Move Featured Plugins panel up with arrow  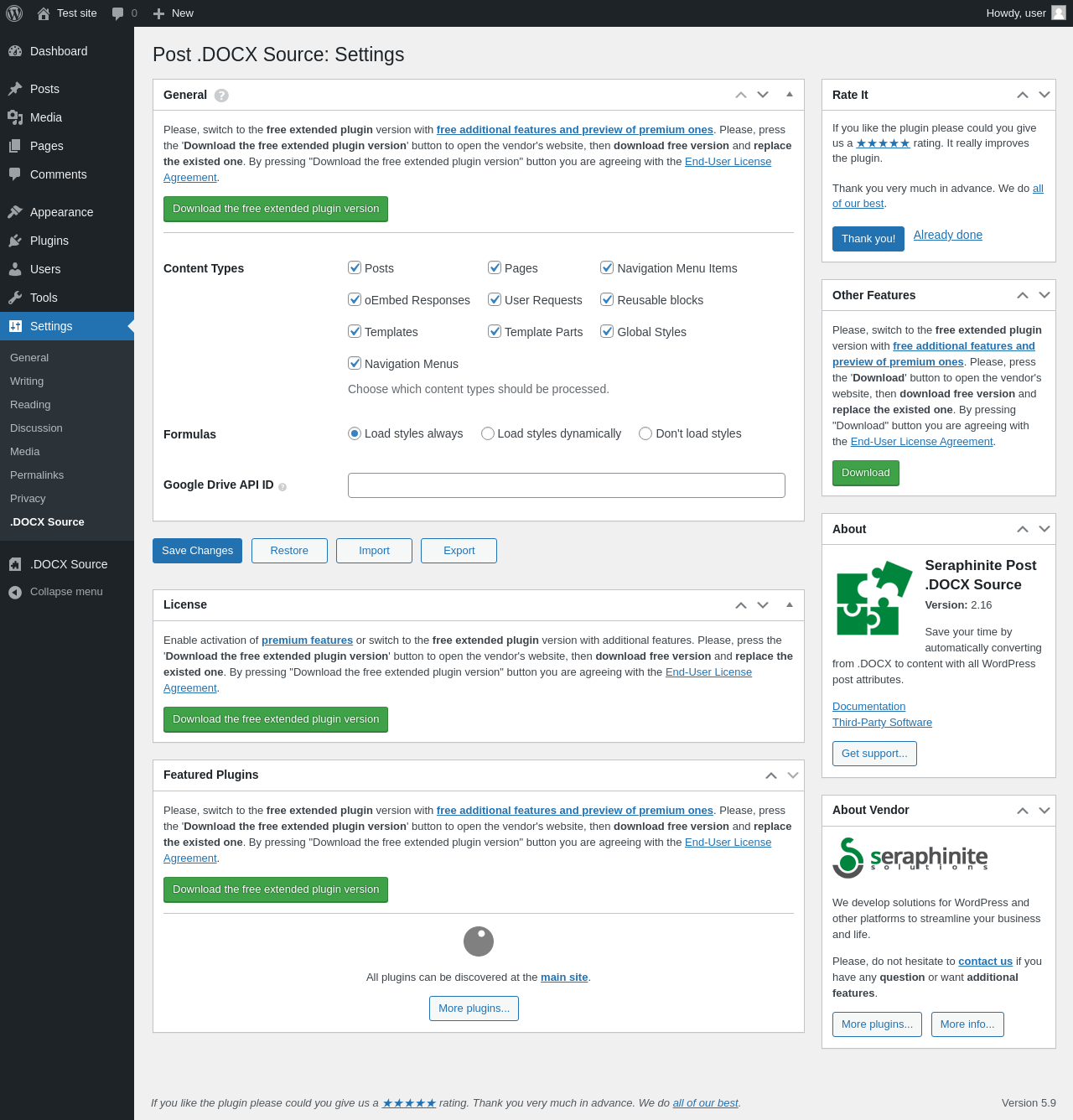(771, 775)
